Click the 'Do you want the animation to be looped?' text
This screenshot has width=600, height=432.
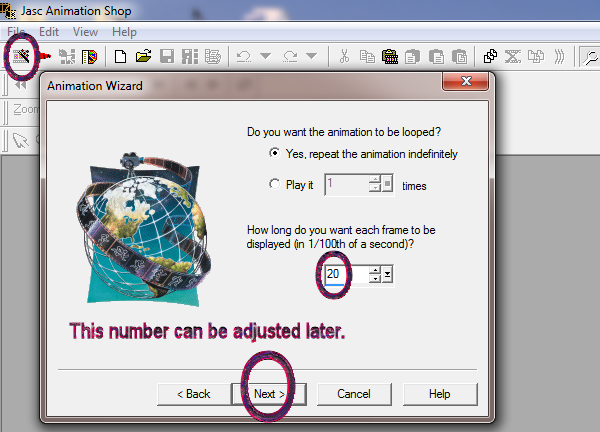(x=344, y=132)
